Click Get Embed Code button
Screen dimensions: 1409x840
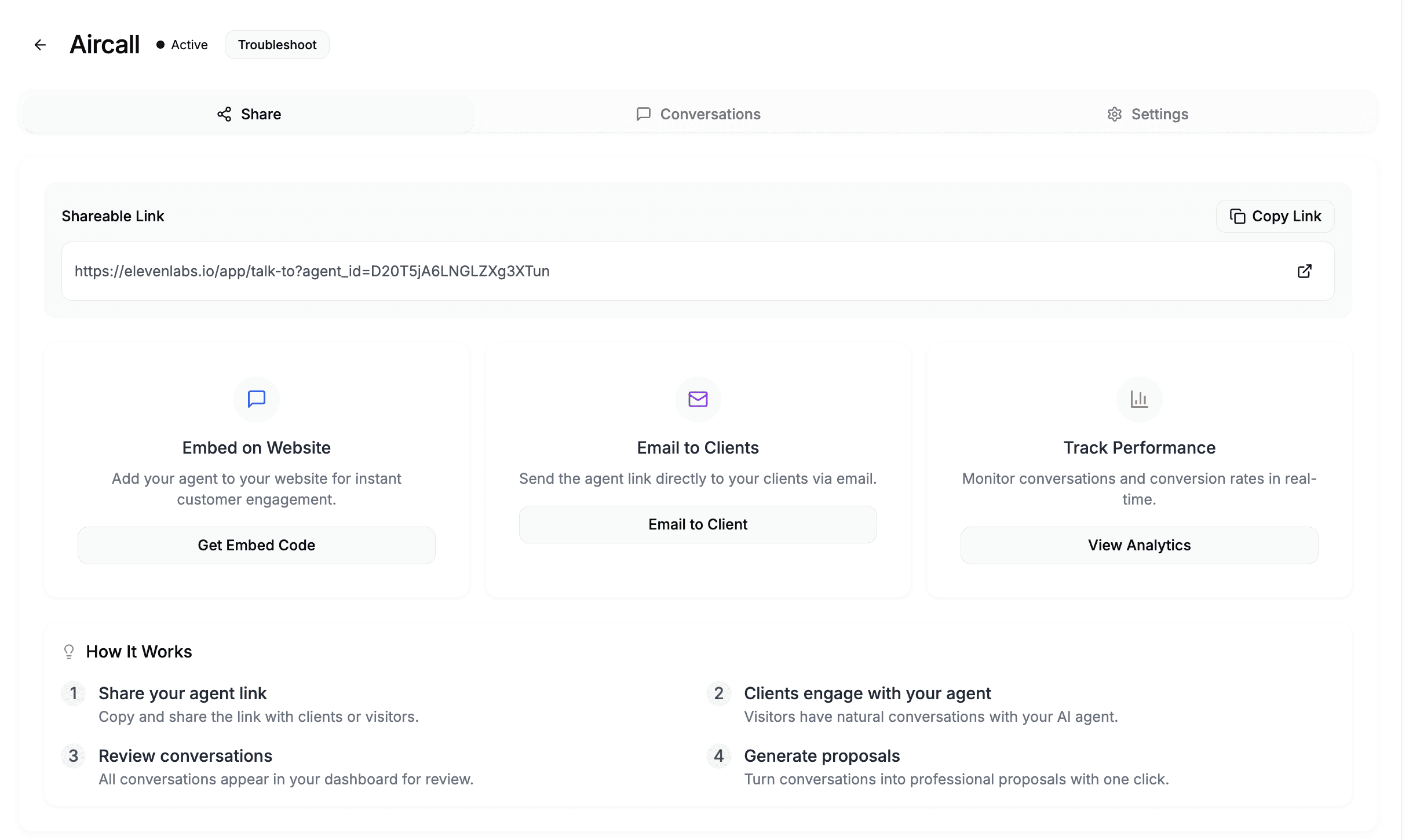tap(256, 545)
